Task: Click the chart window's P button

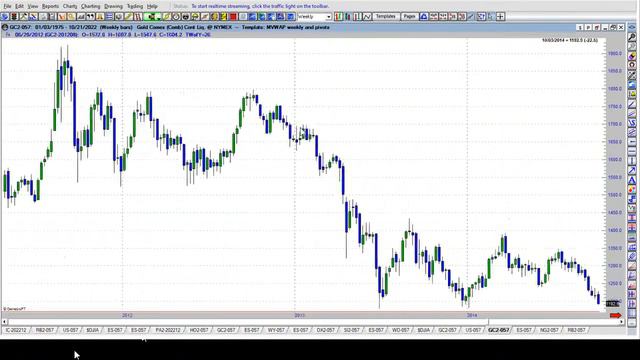Action: click(588, 27)
